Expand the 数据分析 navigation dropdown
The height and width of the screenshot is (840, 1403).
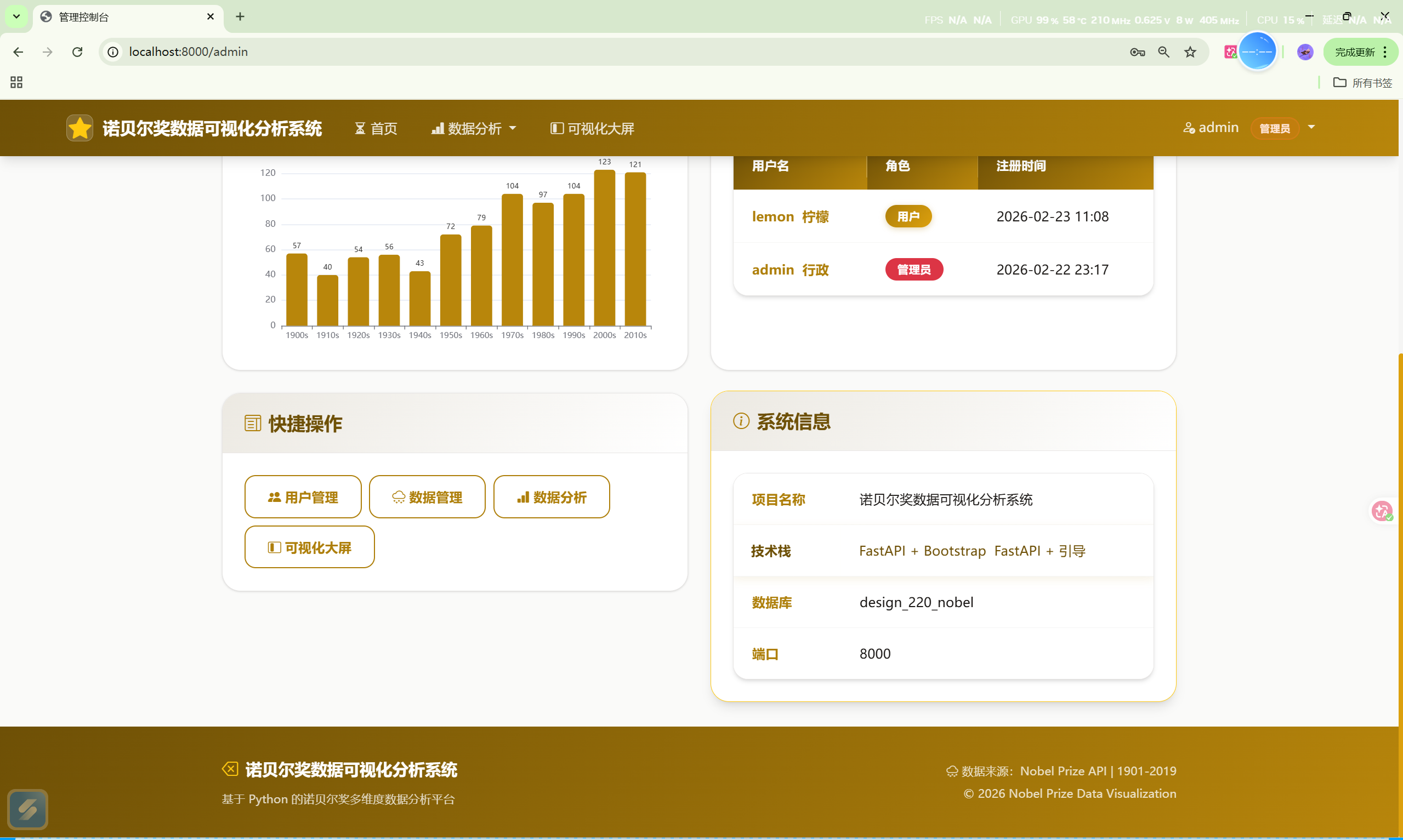pyautogui.click(x=474, y=128)
